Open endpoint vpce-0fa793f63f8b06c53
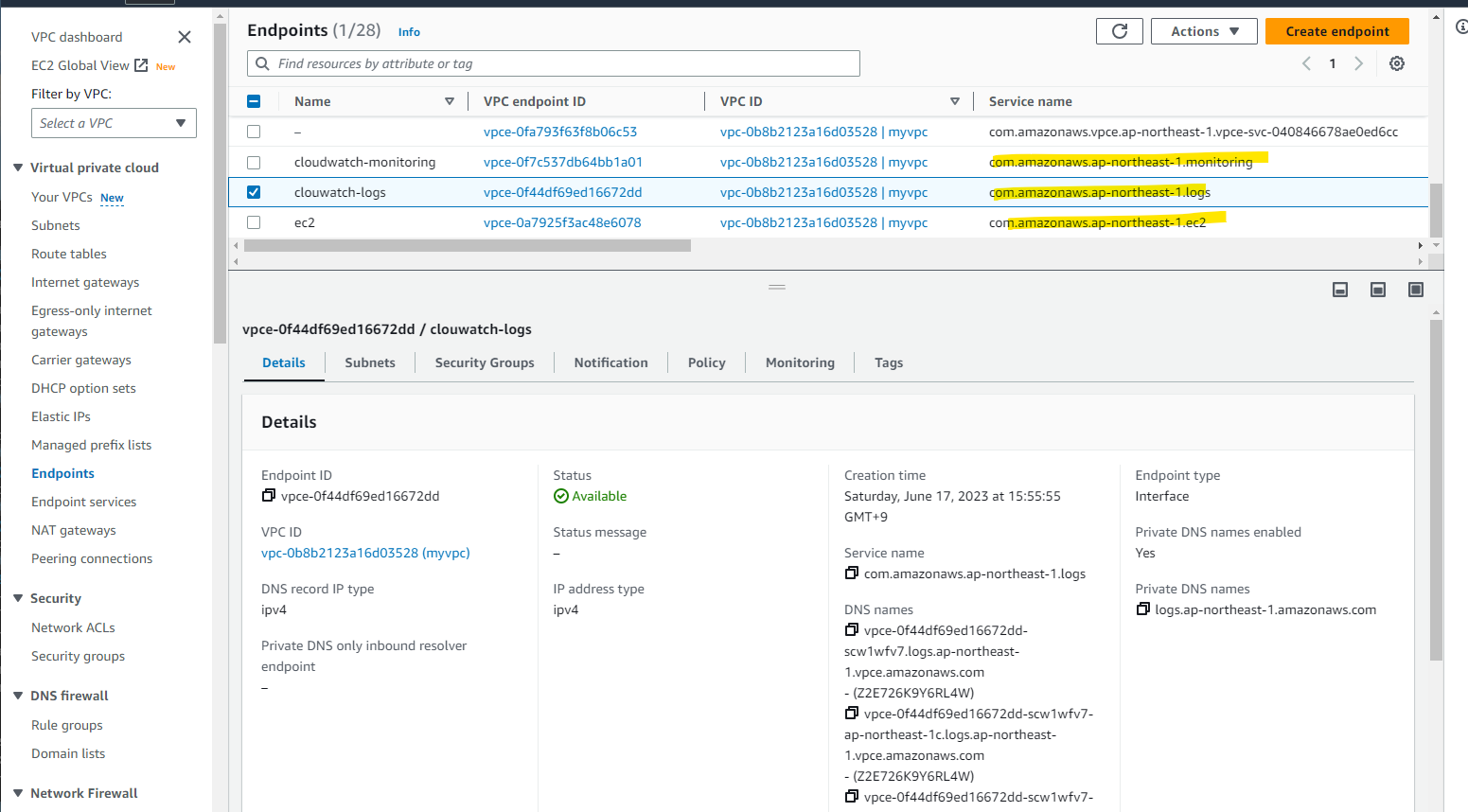This screenshot has width=1468, height=812. pyautogui.click(x=560, y=132)
